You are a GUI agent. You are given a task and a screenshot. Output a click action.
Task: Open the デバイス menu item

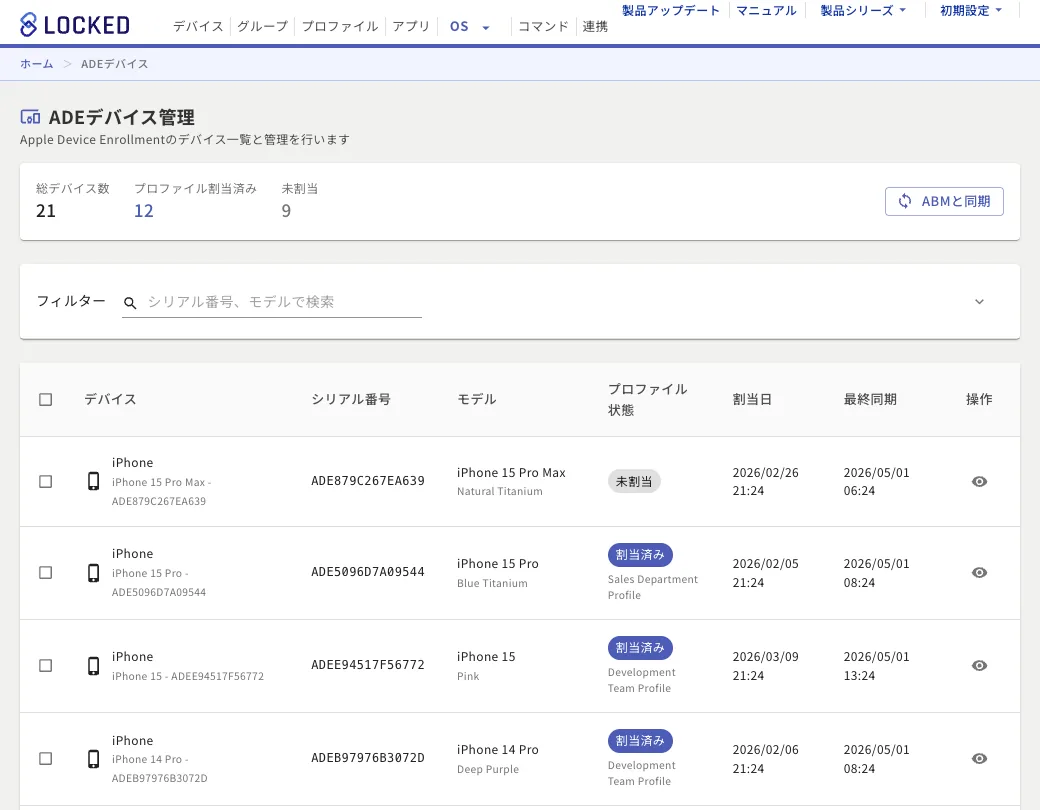[x=198, y=27]
